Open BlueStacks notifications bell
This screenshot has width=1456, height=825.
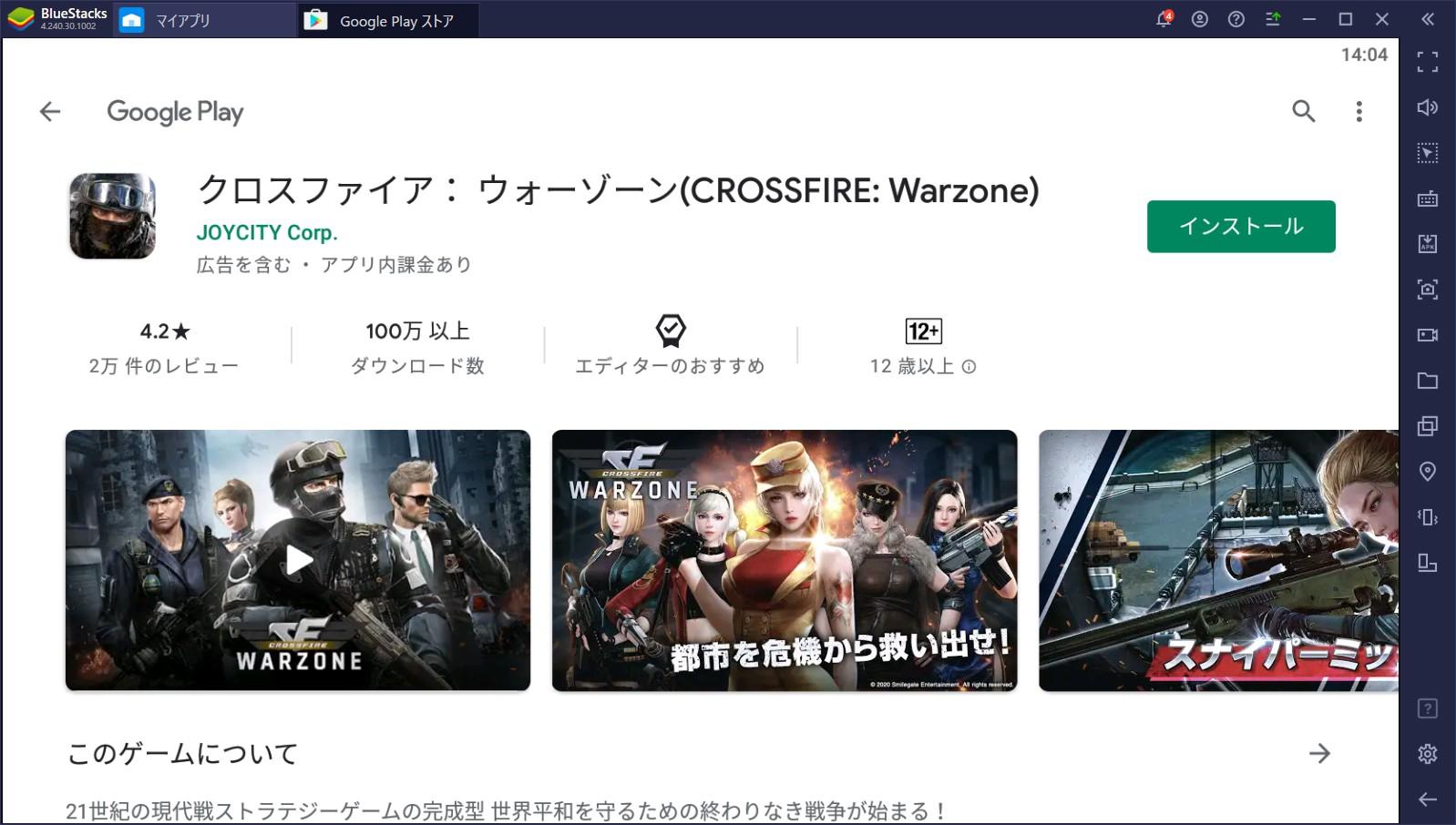pyautogui.click(x=1164, y=18)
